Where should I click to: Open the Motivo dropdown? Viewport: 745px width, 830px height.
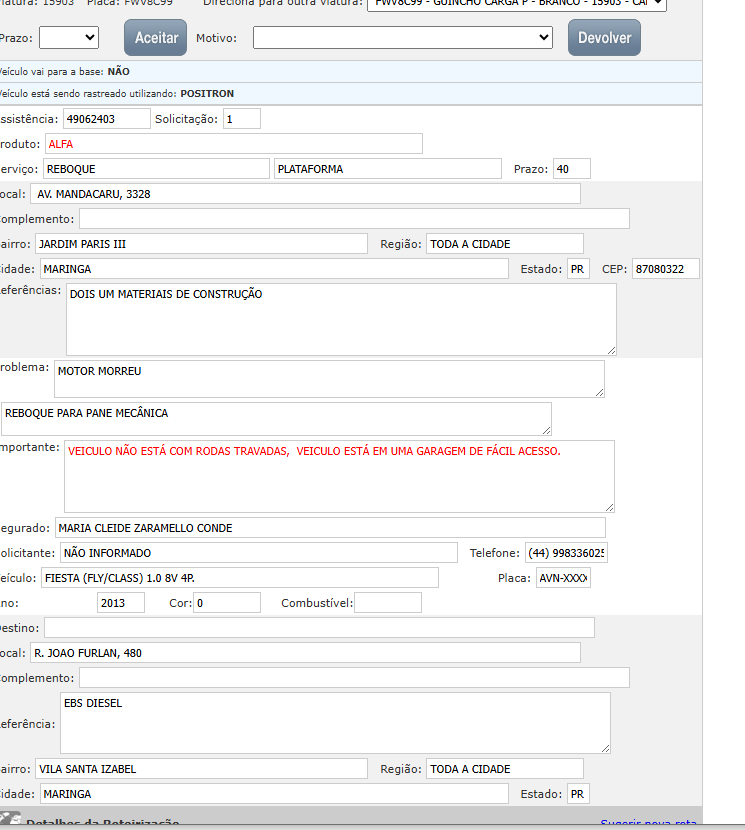coord(402,38)
